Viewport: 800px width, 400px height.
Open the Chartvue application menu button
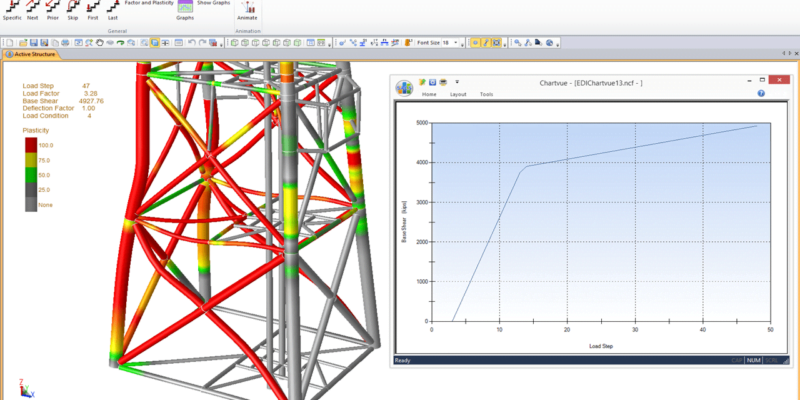[x=404, y=87]
